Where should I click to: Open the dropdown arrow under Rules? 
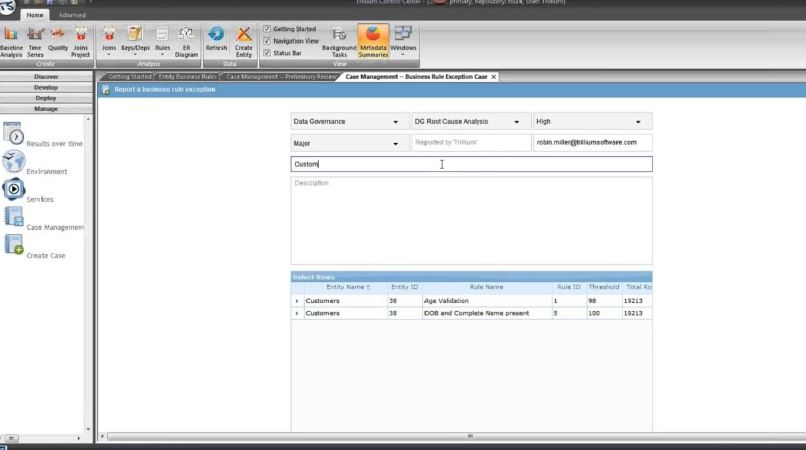pos(162,55)
